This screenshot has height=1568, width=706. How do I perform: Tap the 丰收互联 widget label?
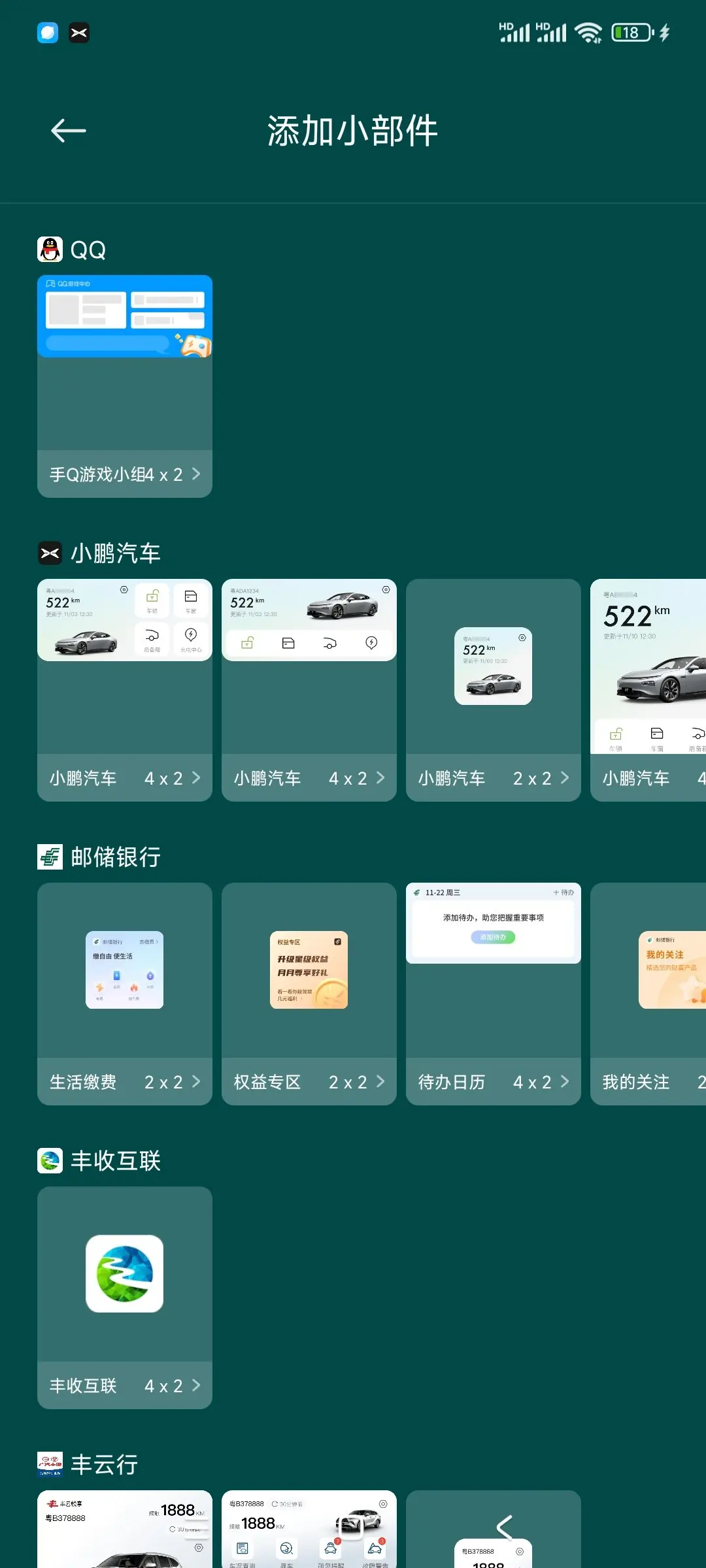click(83, 1386)
